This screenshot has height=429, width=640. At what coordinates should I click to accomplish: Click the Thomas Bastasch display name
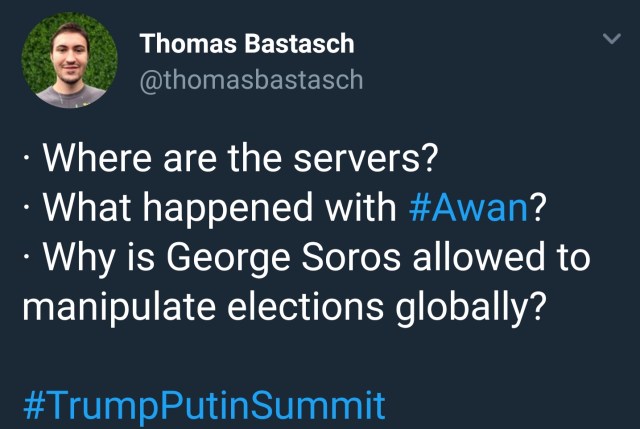(x=247, y=43)
